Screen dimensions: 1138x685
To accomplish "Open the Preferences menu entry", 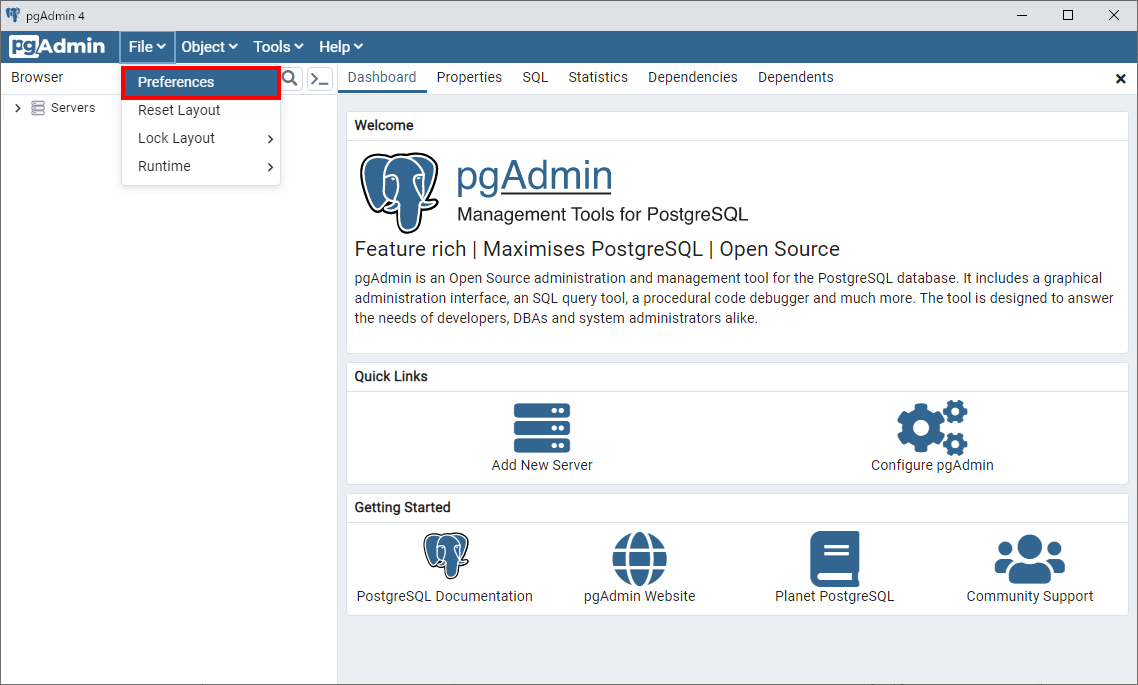I will point(201,82).
